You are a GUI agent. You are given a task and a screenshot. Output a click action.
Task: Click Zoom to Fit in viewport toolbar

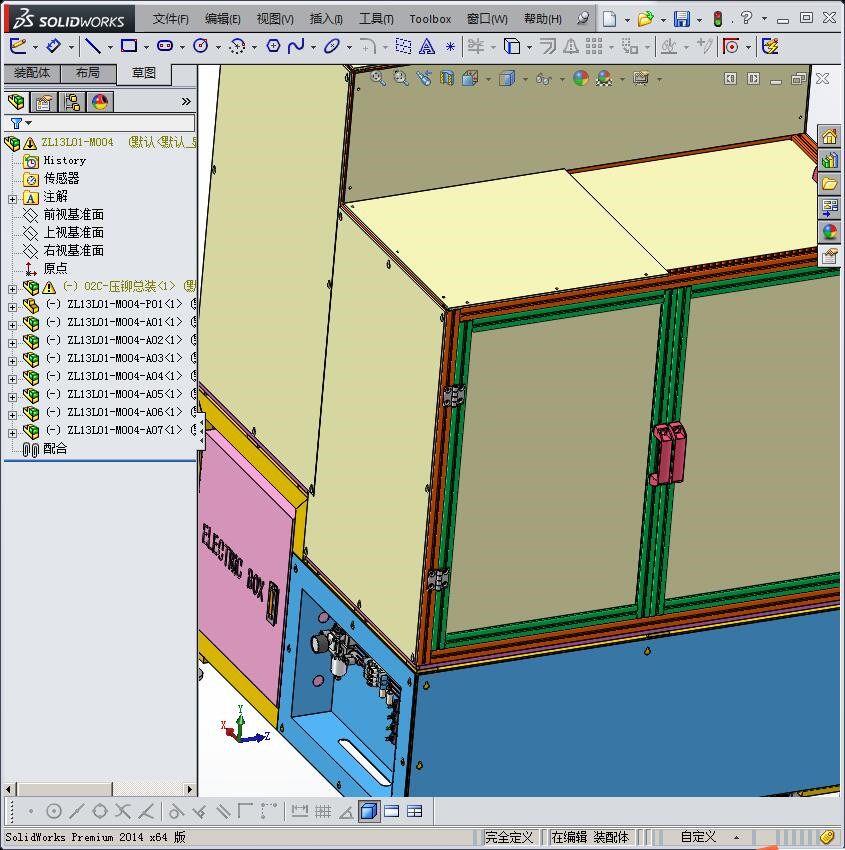(x=378, y=79)
